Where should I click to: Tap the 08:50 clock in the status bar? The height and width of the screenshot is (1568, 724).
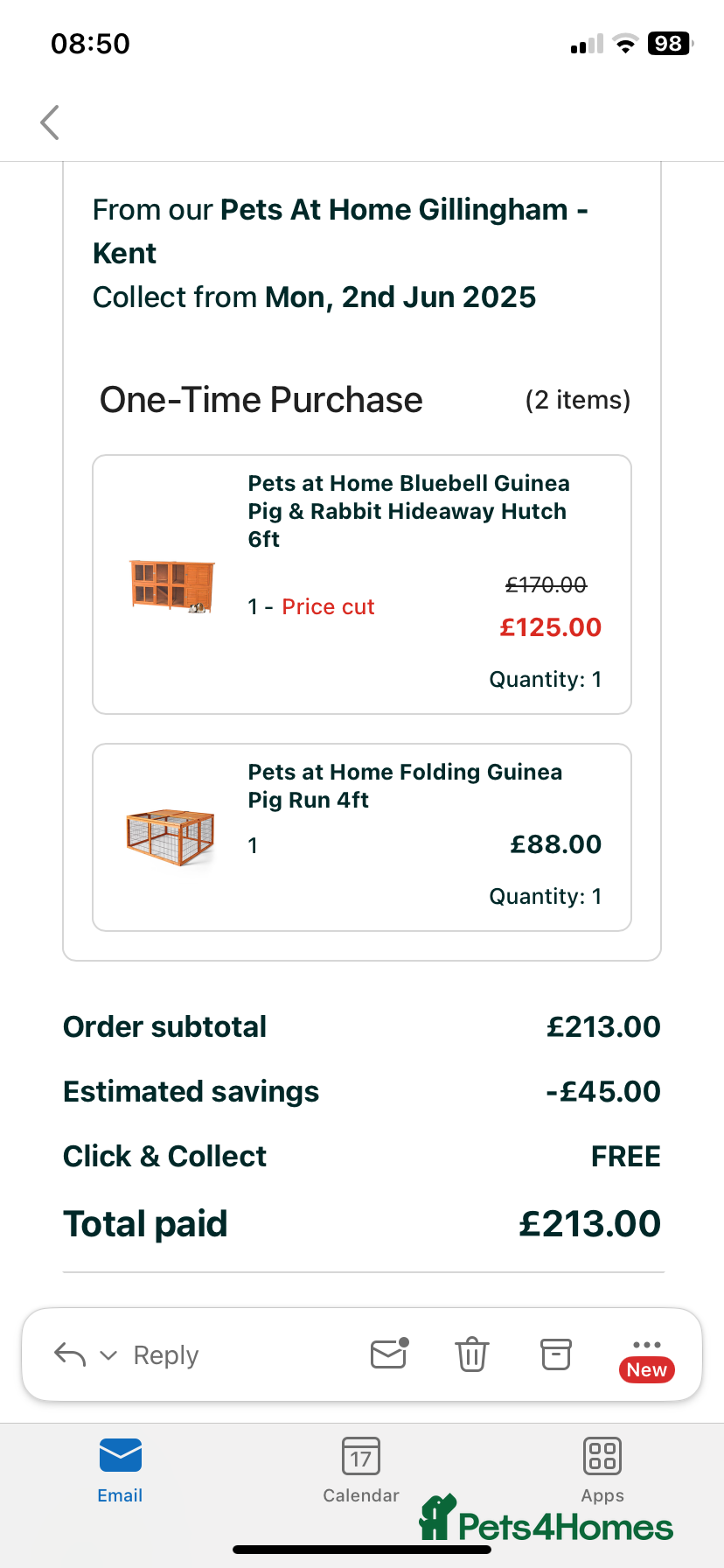point(91,42)
